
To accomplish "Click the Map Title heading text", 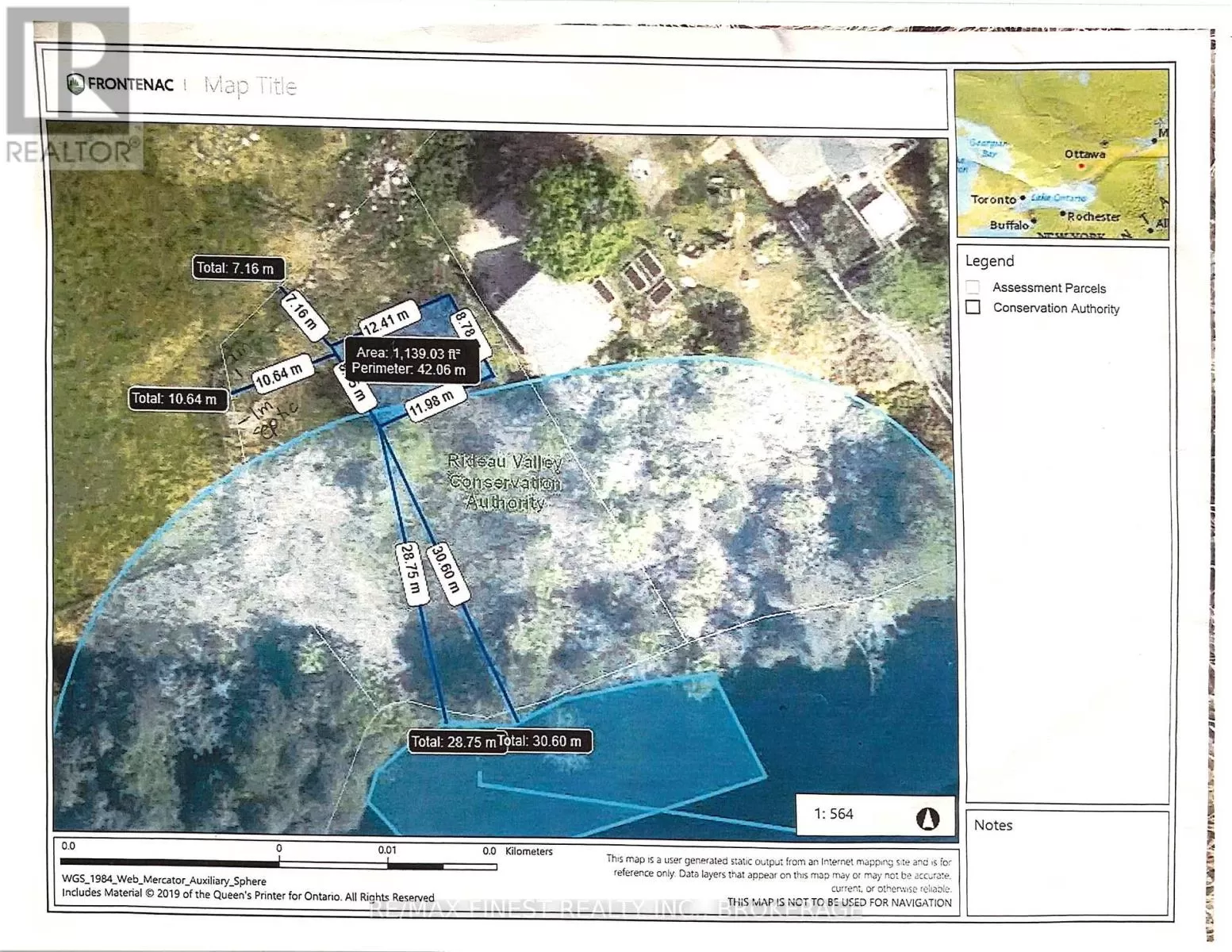I will pyautogui.click(x=250, y=86).
